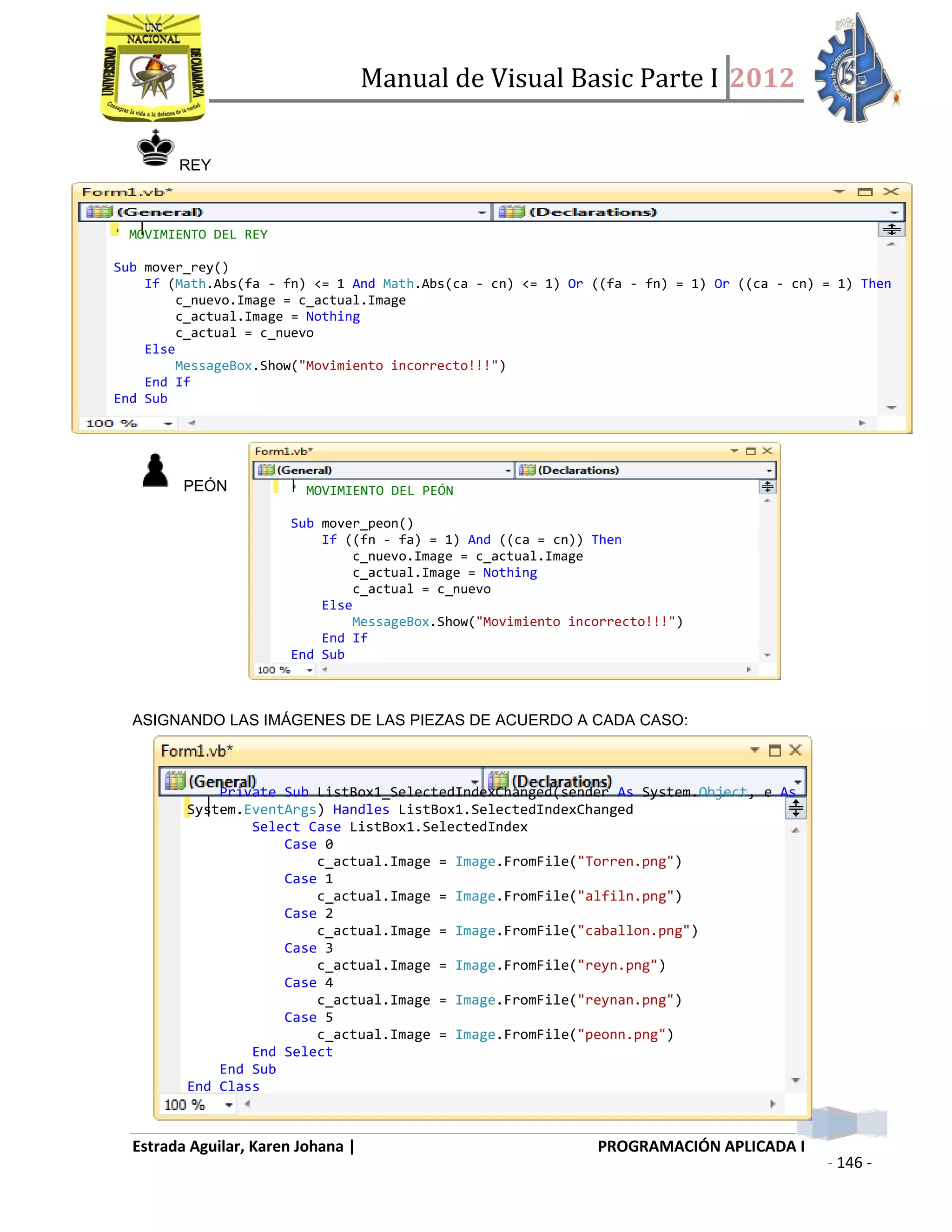Click scroll-right arrow in ListBox1 code window
Screen dimensions: 952x1232
point(772,1104)
